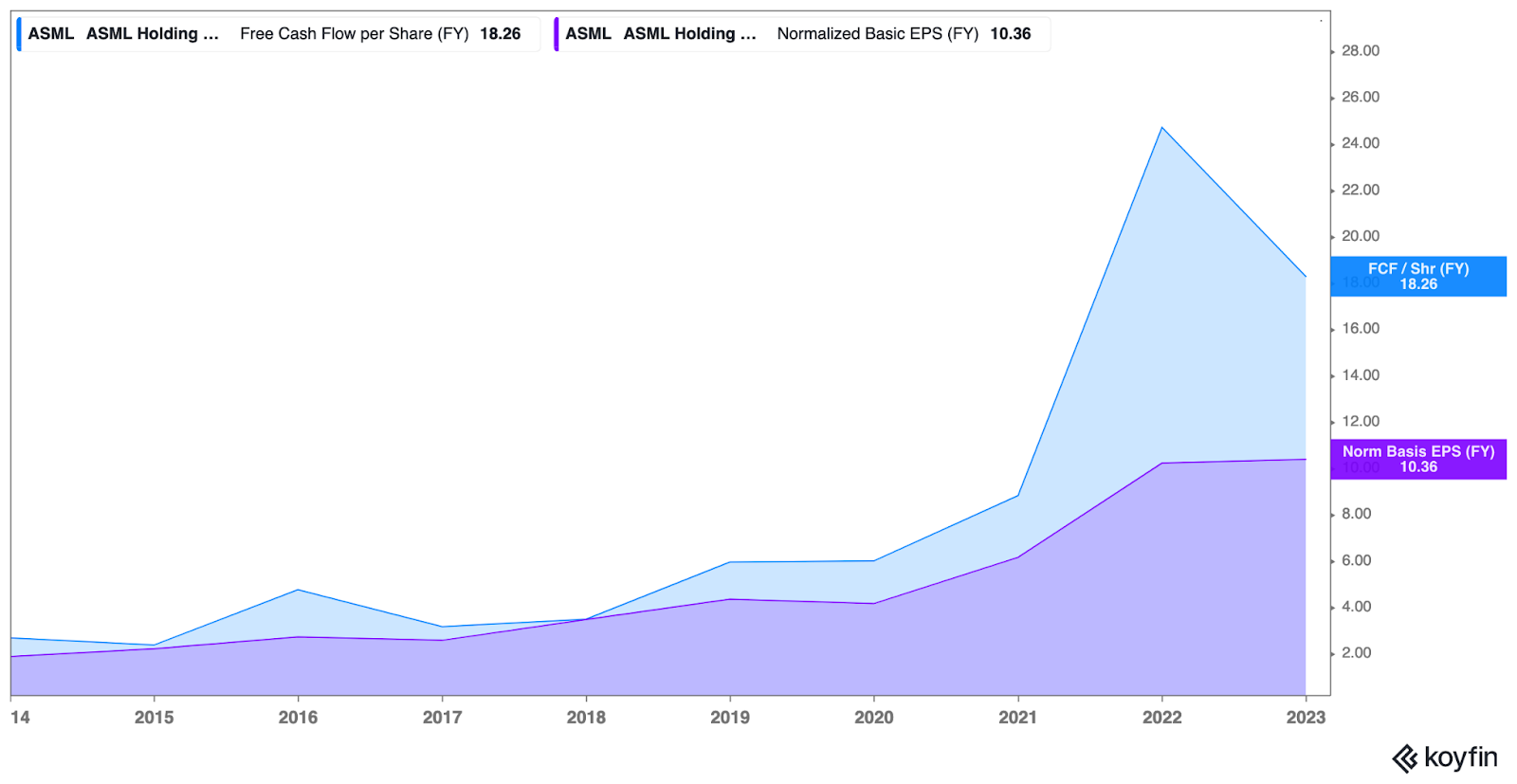The height and width of the screenshot is (784, 1517).
Task: Click the 6.00 y-axis value
Action: (x=1357, y=560)
